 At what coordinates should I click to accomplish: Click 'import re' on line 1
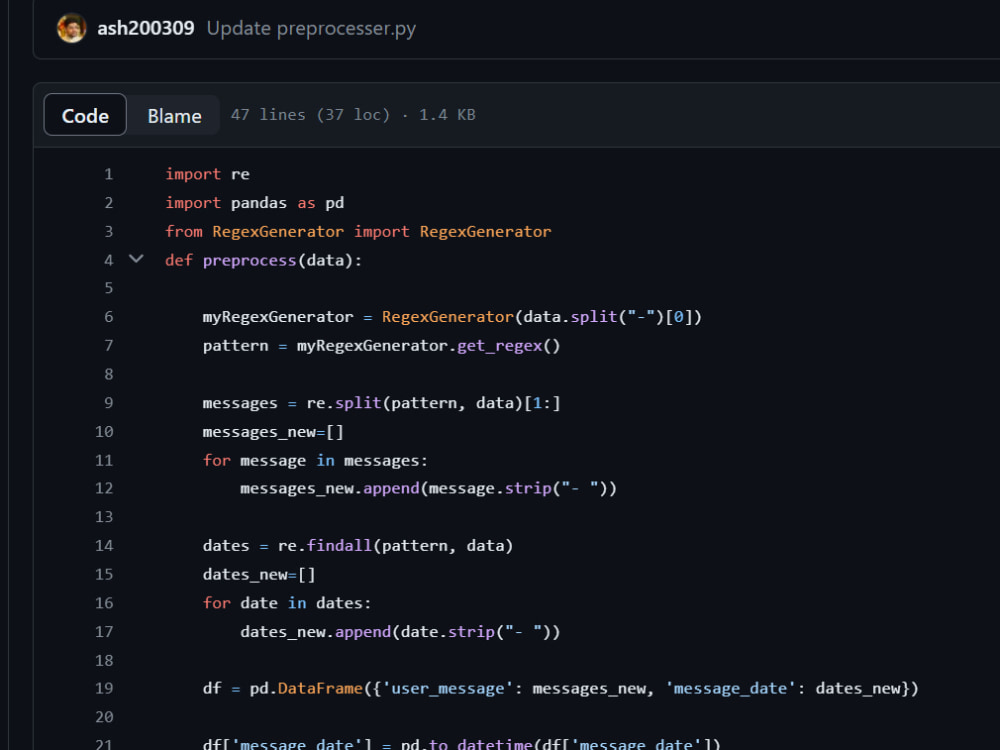pos(207,174)
